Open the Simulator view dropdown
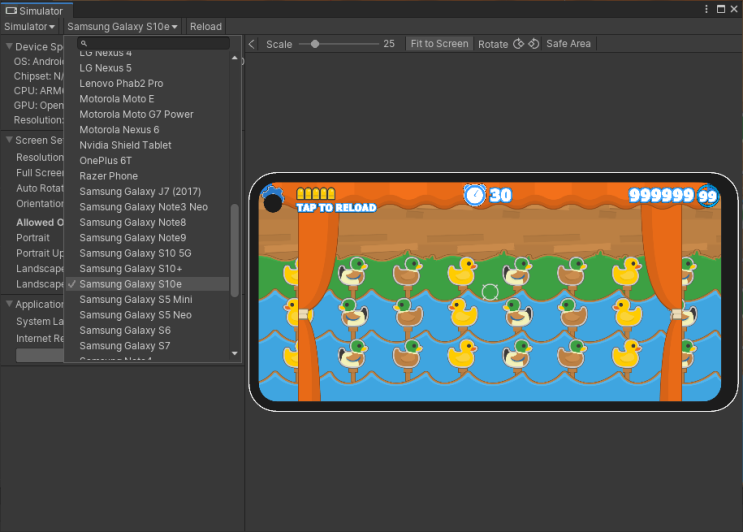 click(29, 27)
